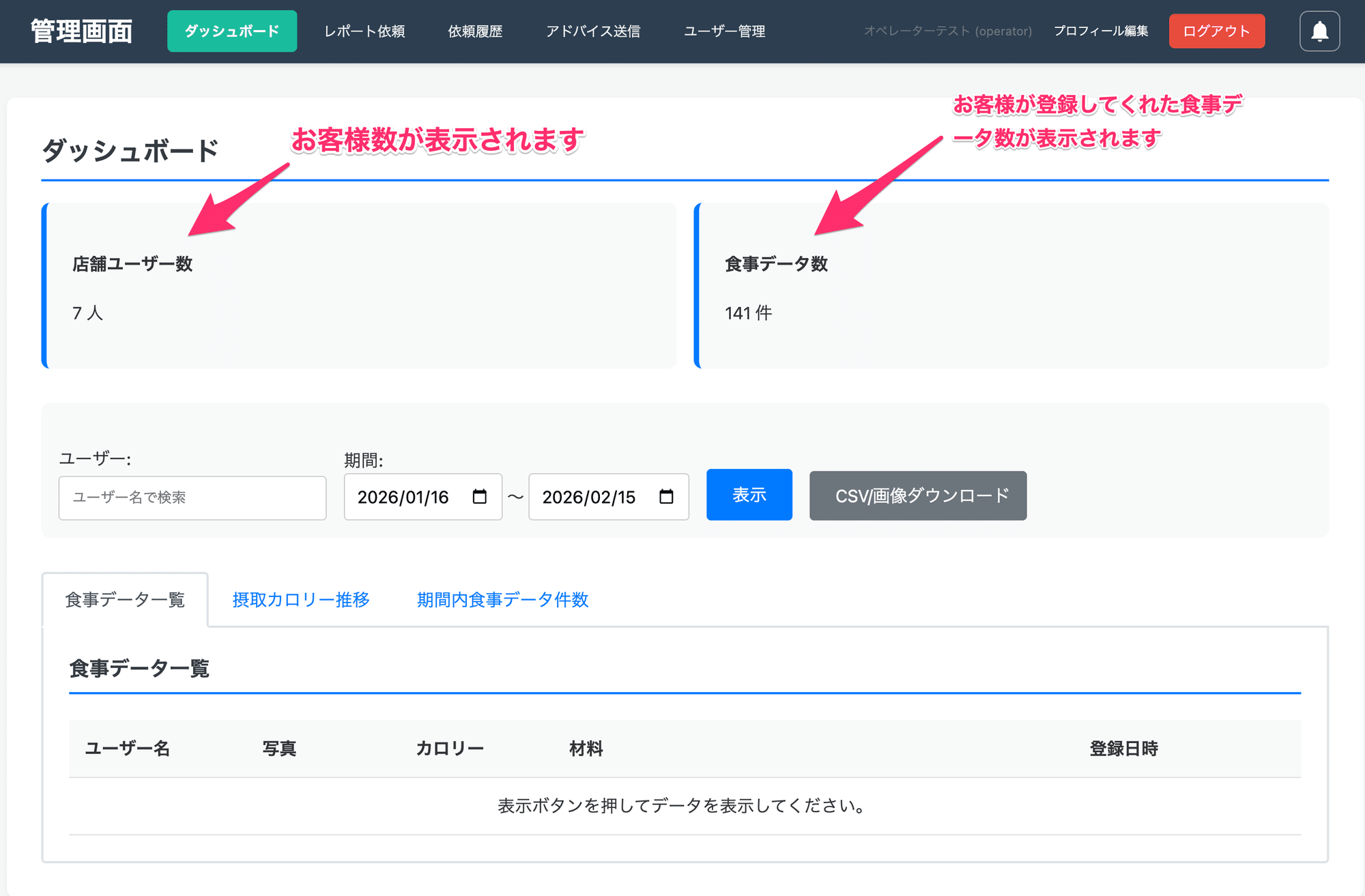The width and height of the screenshot is (1365, 896).
Task: Click the ユーザー名で検索 search field
Action: pyautogui.click(x=192, y=497)
